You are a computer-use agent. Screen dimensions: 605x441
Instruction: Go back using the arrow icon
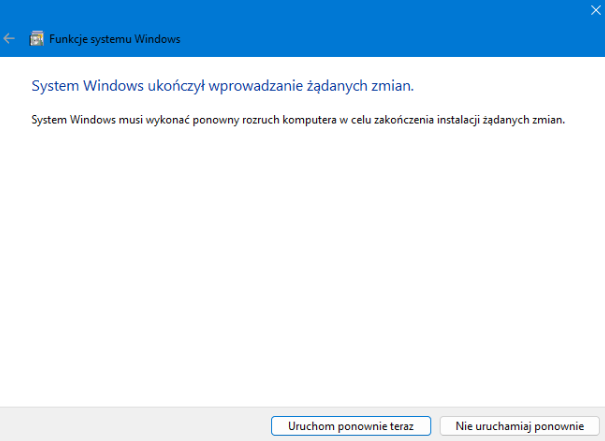pos(9,39)
